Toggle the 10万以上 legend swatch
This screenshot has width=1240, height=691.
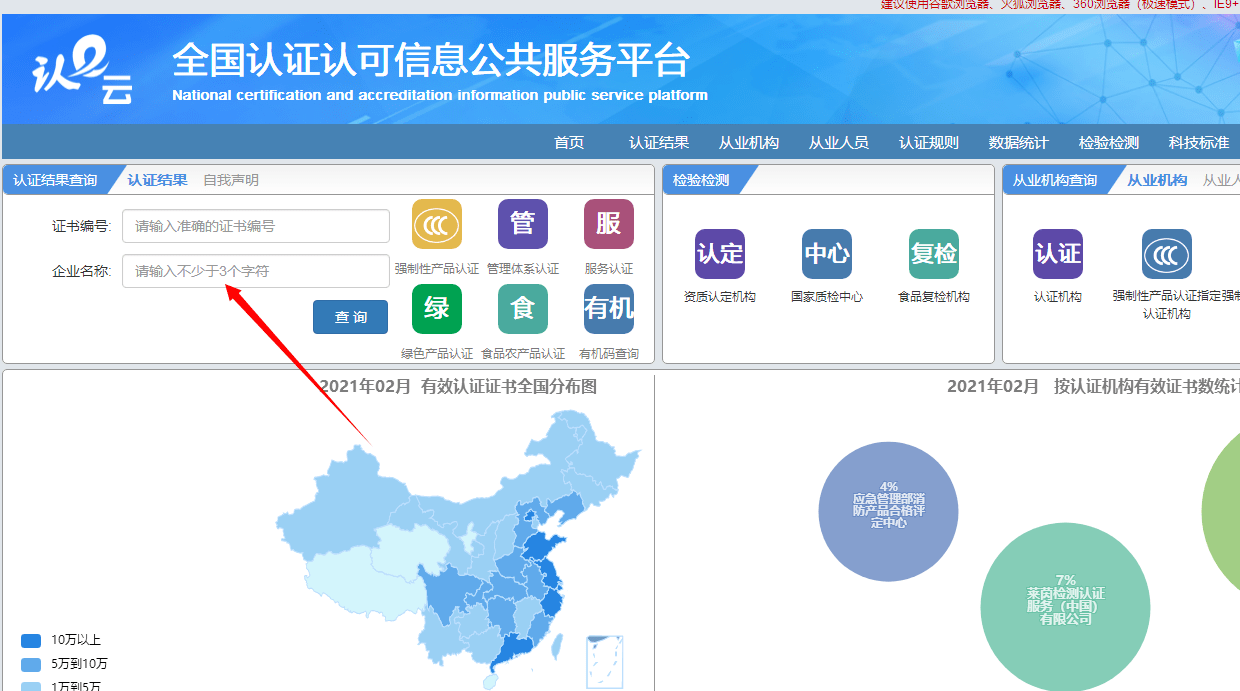click(31, 640)
